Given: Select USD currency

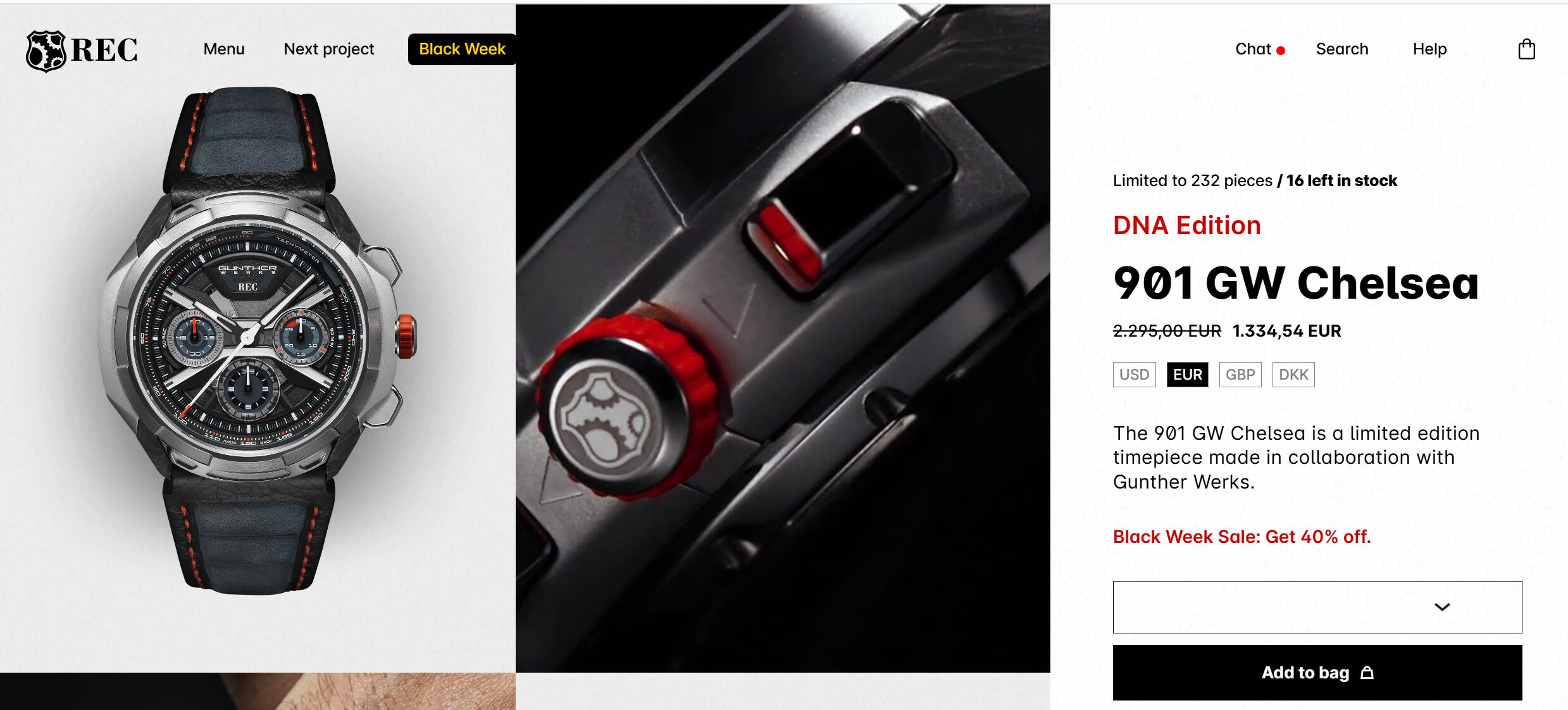Looking at the screenshot, I should [1134, 375].
